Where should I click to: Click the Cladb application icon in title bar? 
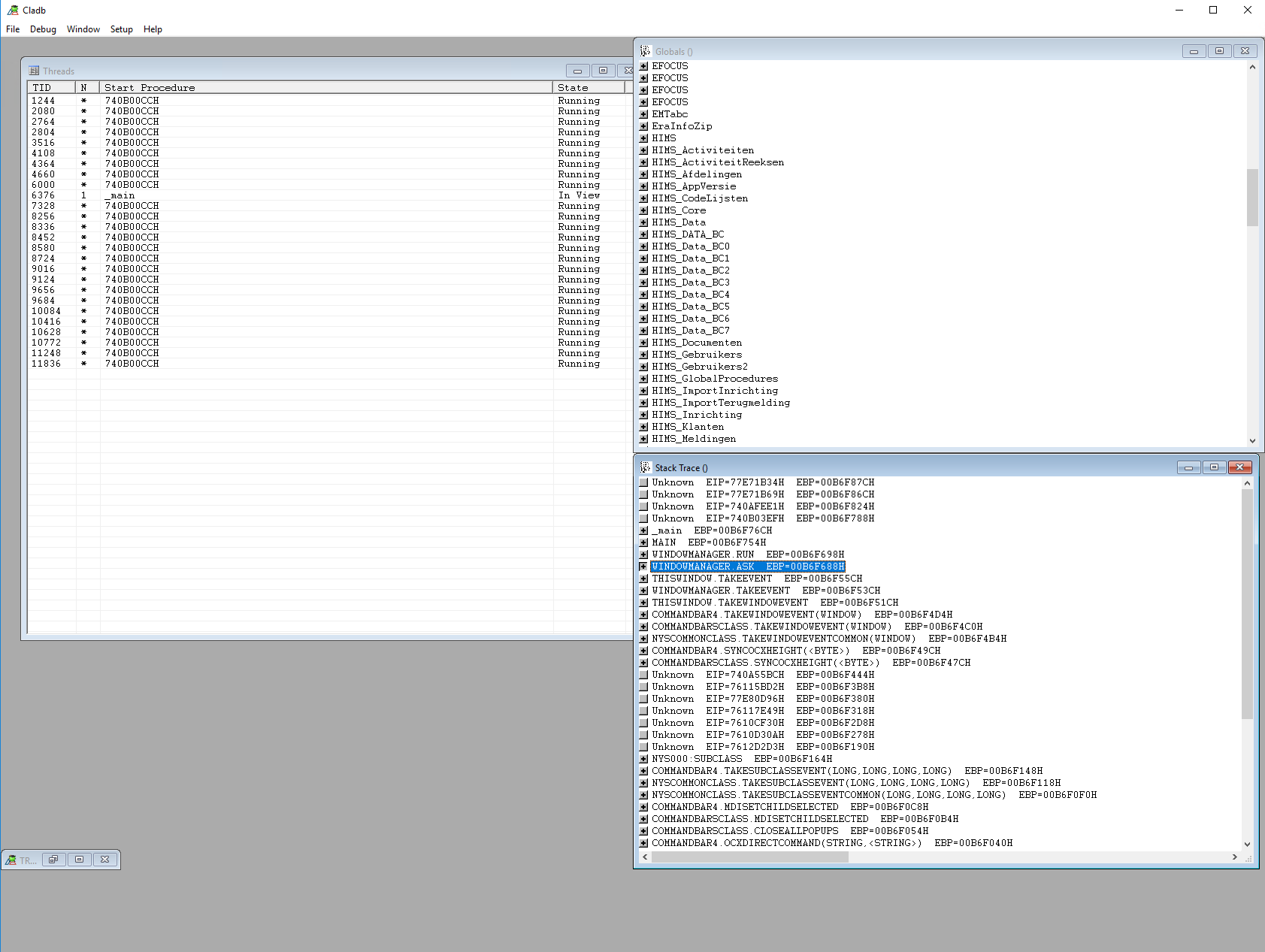12,10
